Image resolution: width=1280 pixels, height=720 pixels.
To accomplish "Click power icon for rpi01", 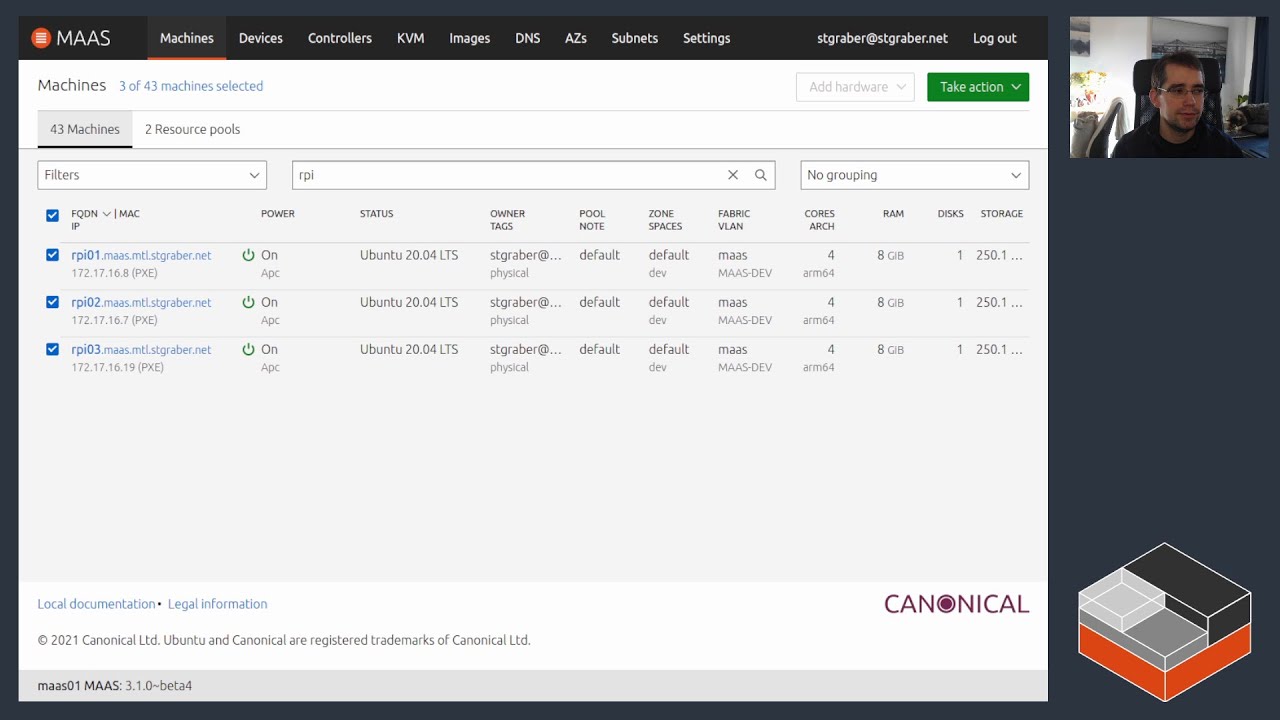I will (248, 255).
